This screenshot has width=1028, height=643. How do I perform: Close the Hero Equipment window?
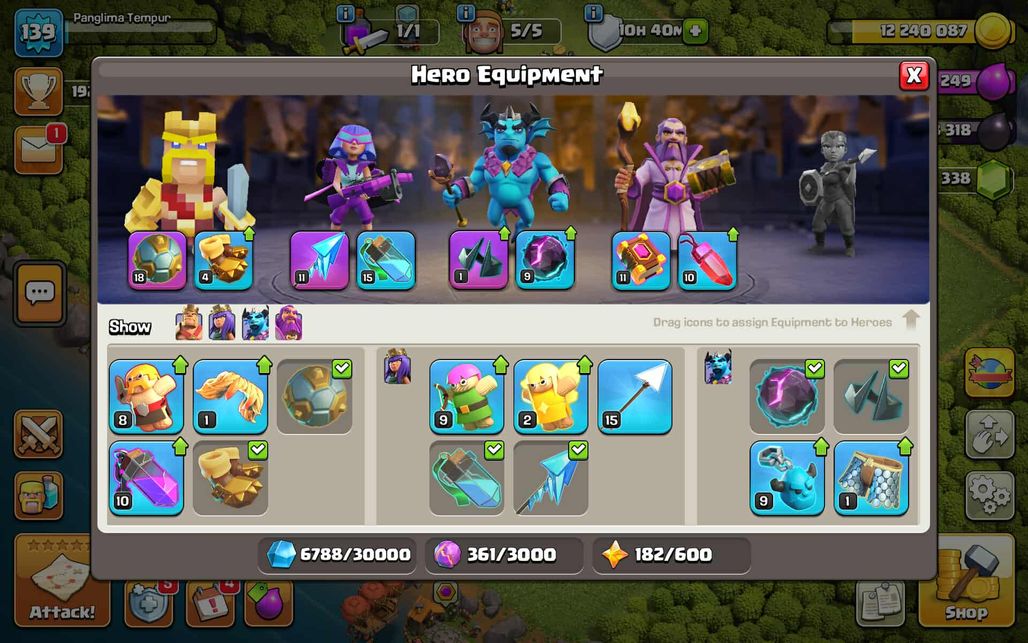click(x=913, y=75)
